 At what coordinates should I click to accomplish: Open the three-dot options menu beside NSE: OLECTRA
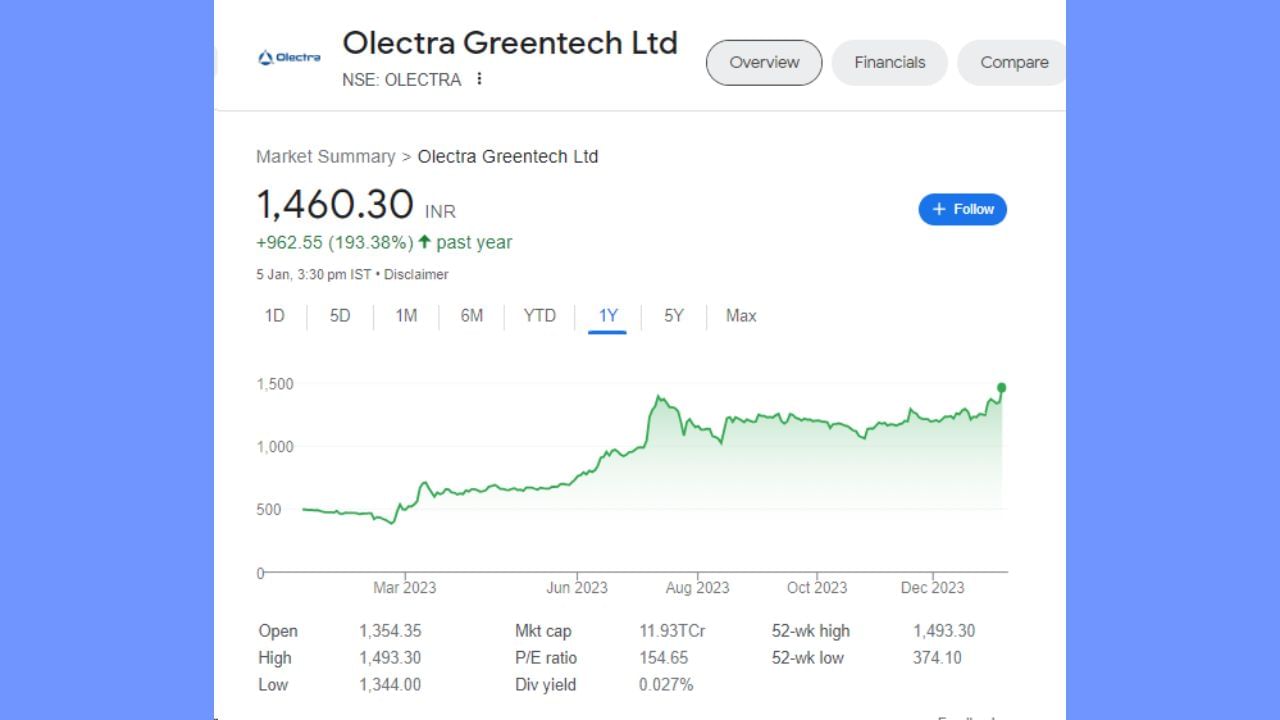click(479, 79)
